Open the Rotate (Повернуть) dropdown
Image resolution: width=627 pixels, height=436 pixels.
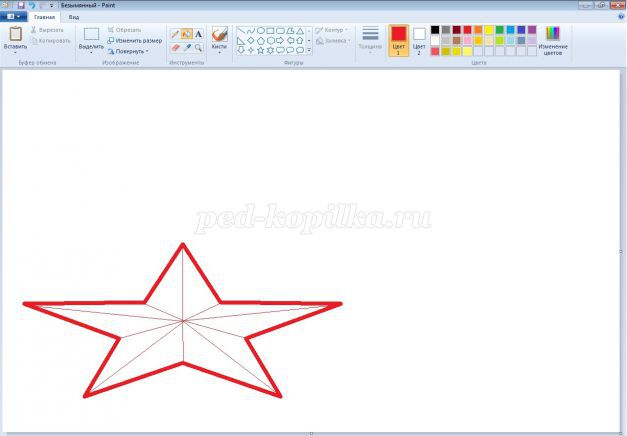click(128, 51)
